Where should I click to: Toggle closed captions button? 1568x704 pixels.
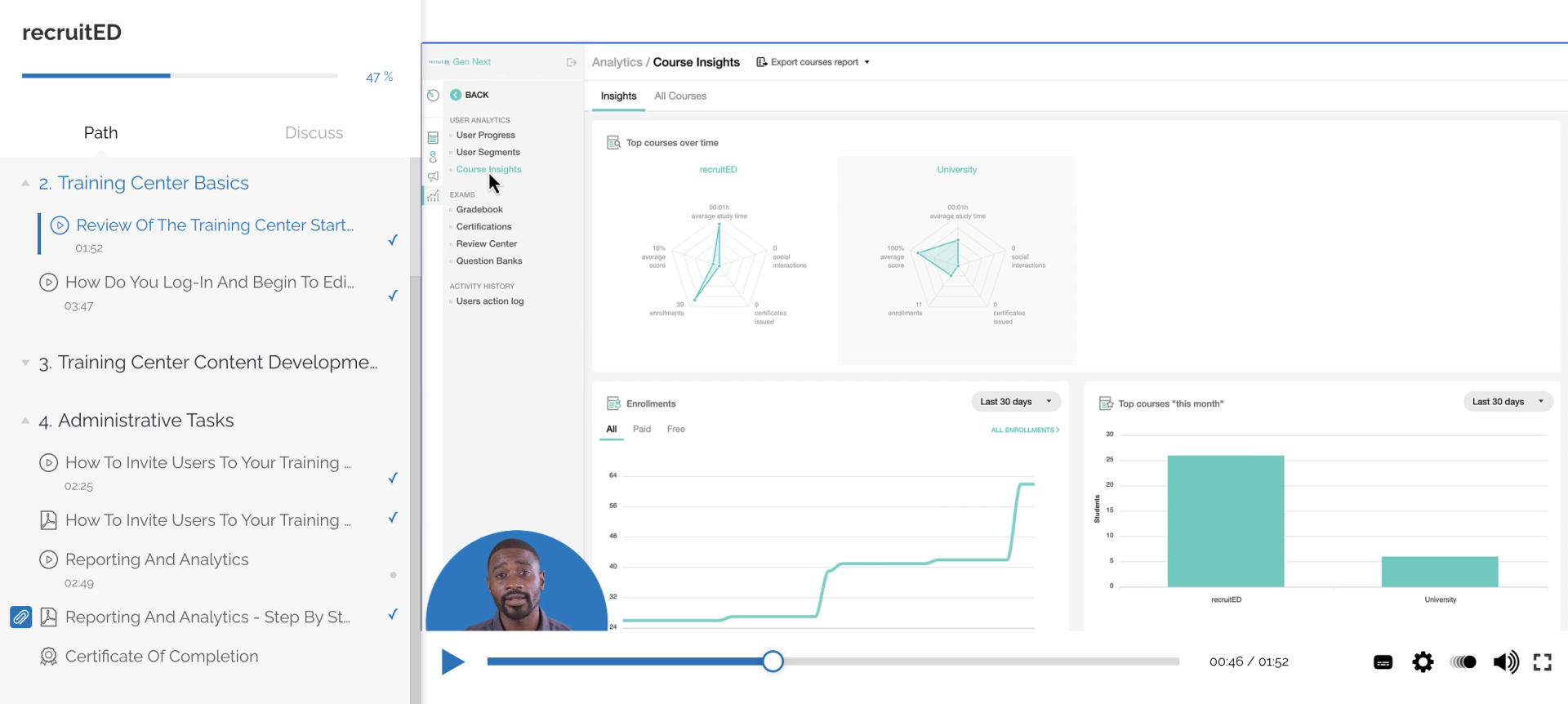click(x=1383, y=662)
